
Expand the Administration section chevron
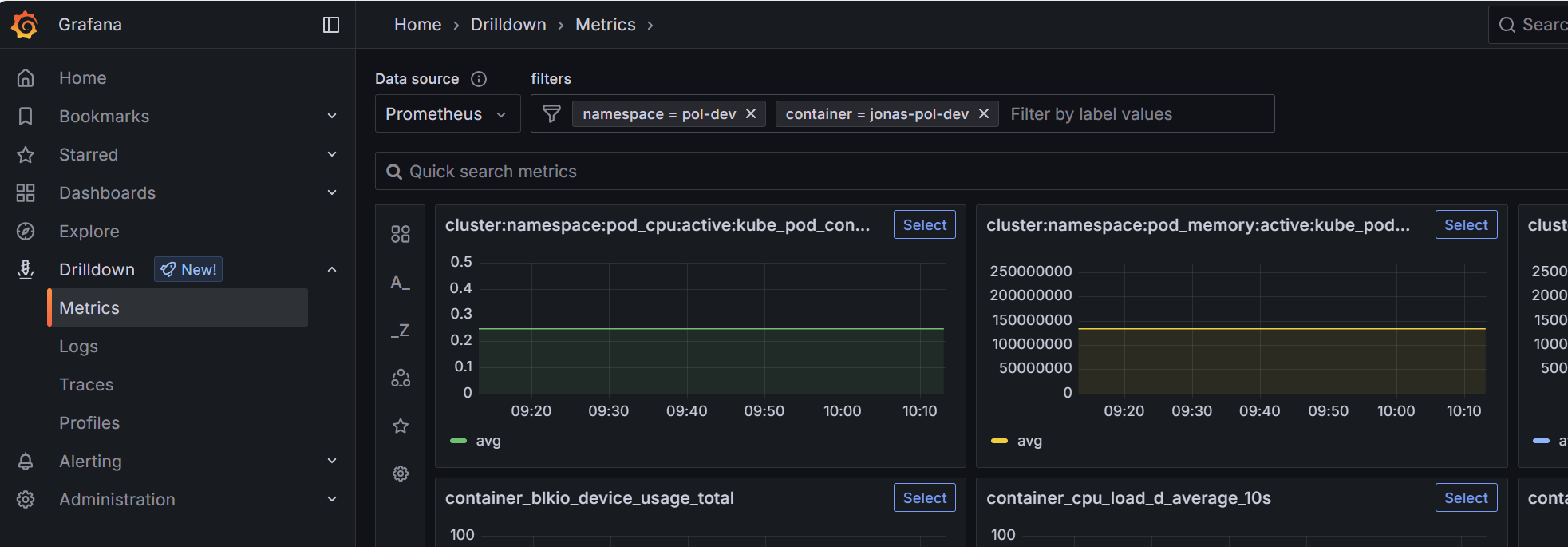point(332,500)
